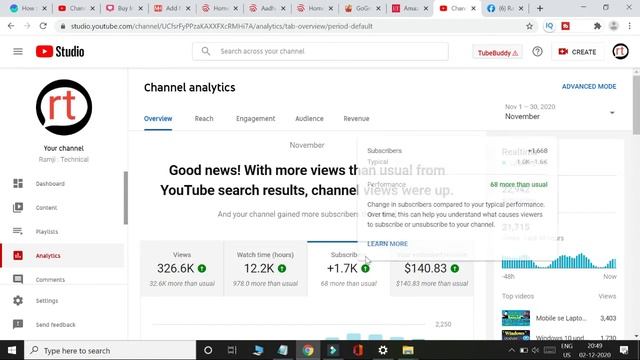Viewport: 640px width, 360px height.
Task: Select the Subscribers +1.7K card
Action: pos(349,268)
